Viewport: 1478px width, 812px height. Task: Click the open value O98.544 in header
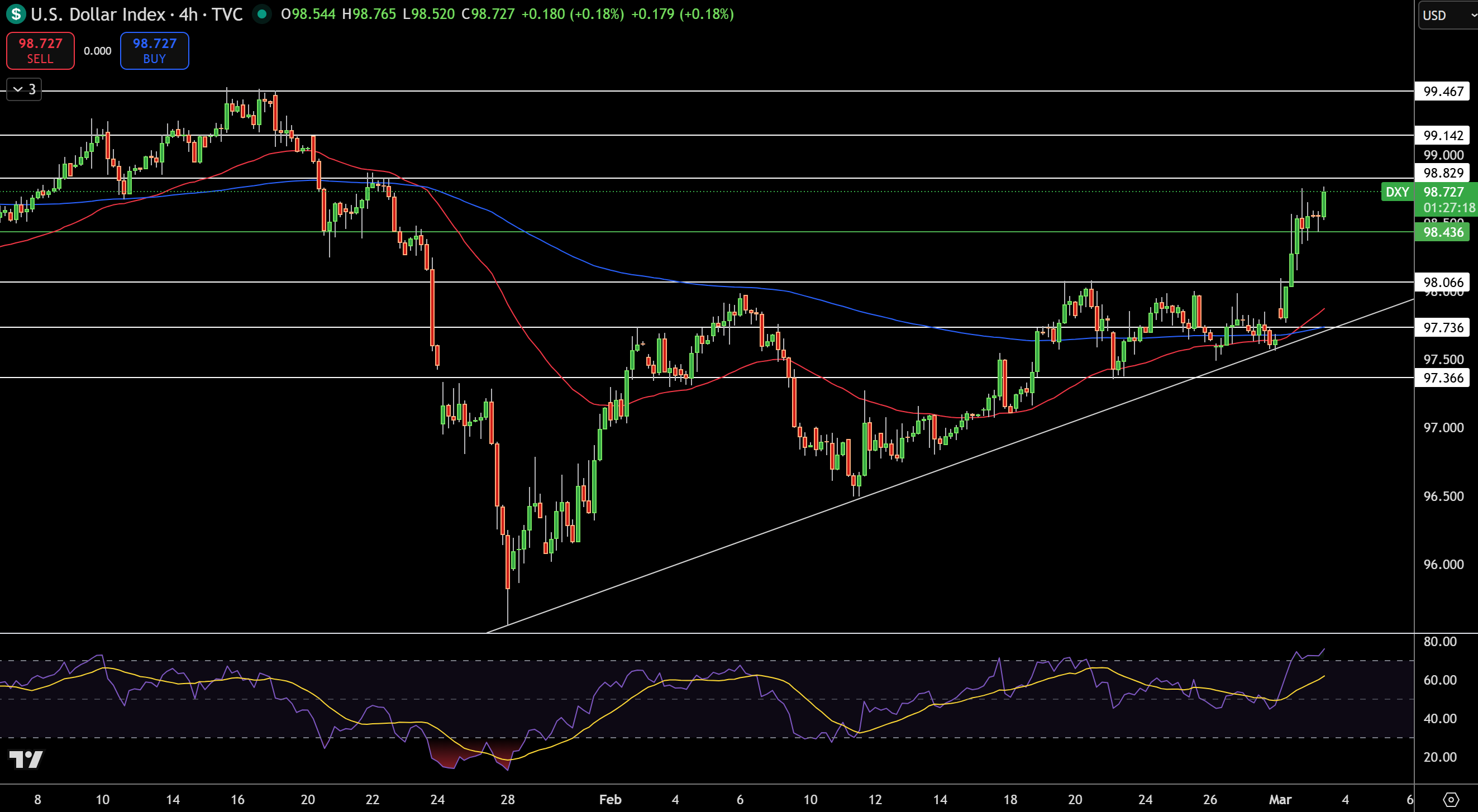coord(308,14)
